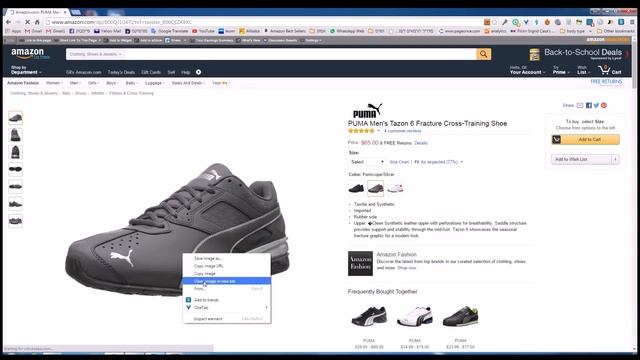
Task: Select third shoe thumbnail showing the top view
Action: point(16,152)
